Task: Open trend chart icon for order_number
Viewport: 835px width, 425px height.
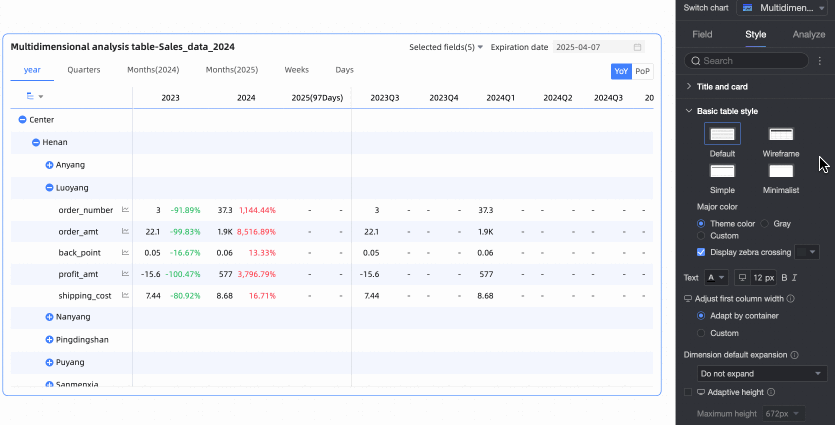Action: 125,210
